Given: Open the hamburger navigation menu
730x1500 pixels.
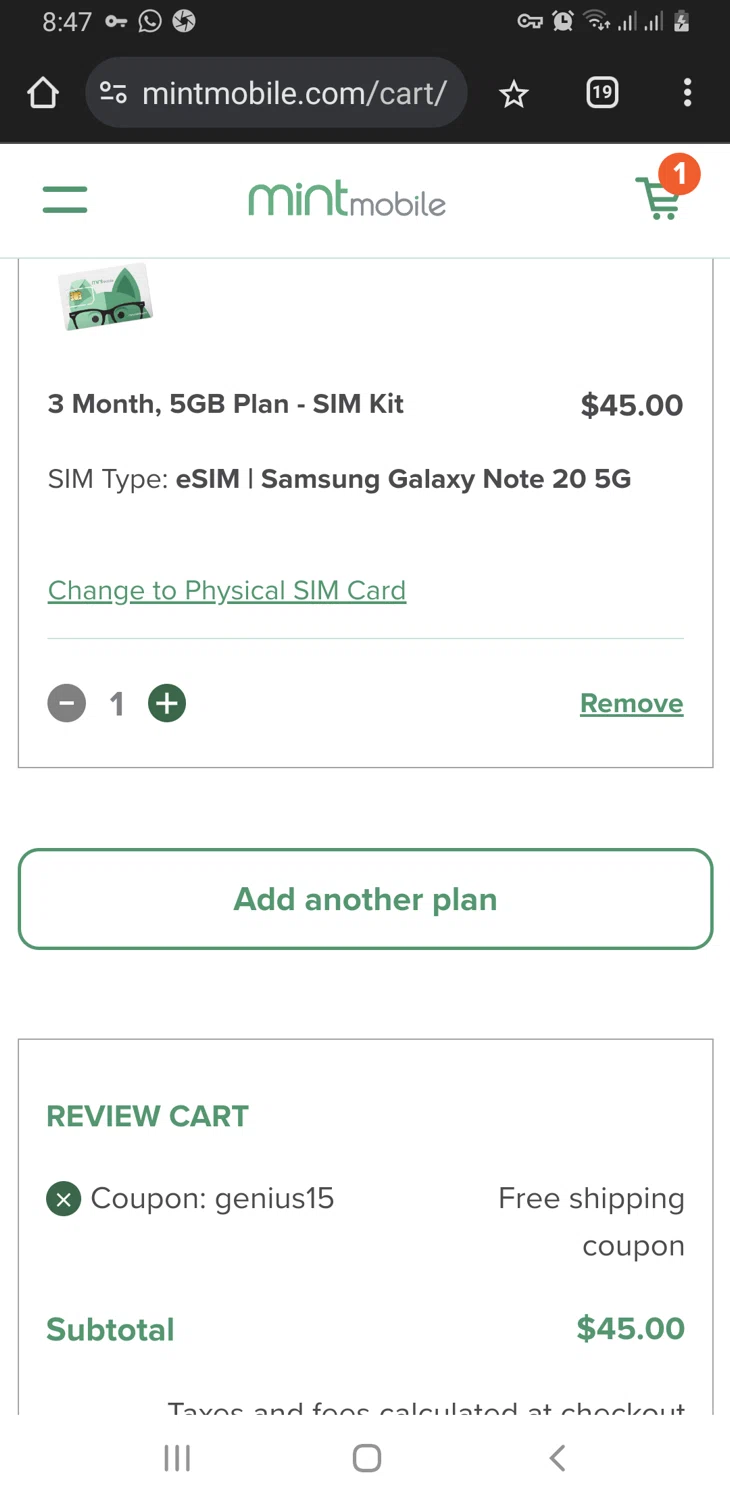Looking at the screenshot, I should 65,199.
